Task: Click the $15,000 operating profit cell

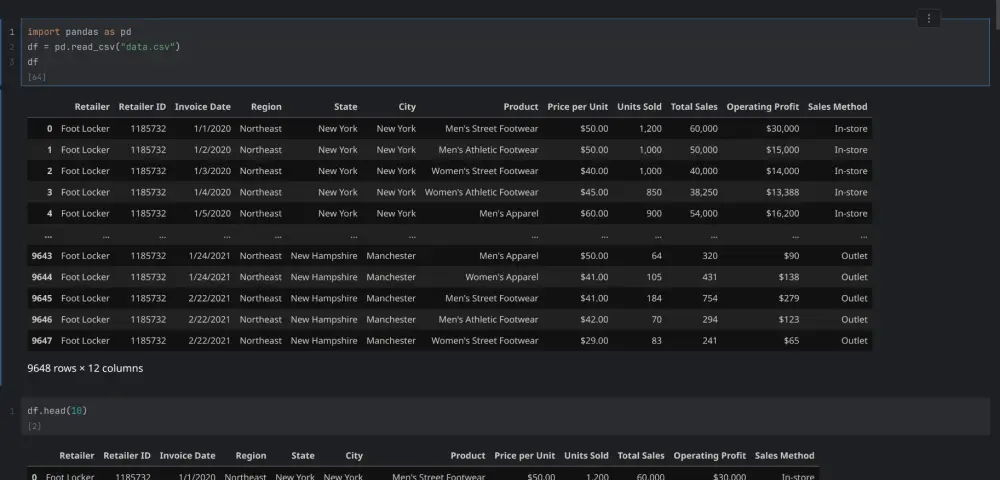Action: point(783,150)
